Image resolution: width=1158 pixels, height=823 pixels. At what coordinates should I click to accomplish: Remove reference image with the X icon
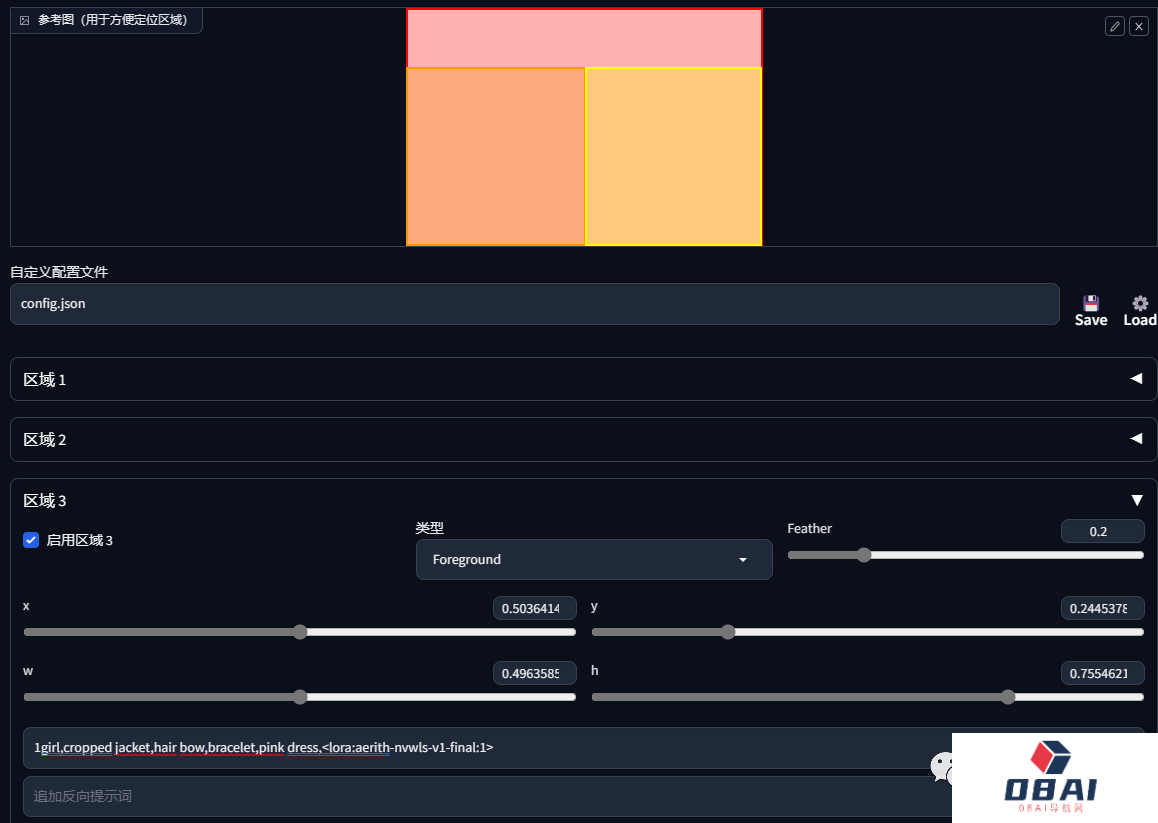tap(1138, 27)
